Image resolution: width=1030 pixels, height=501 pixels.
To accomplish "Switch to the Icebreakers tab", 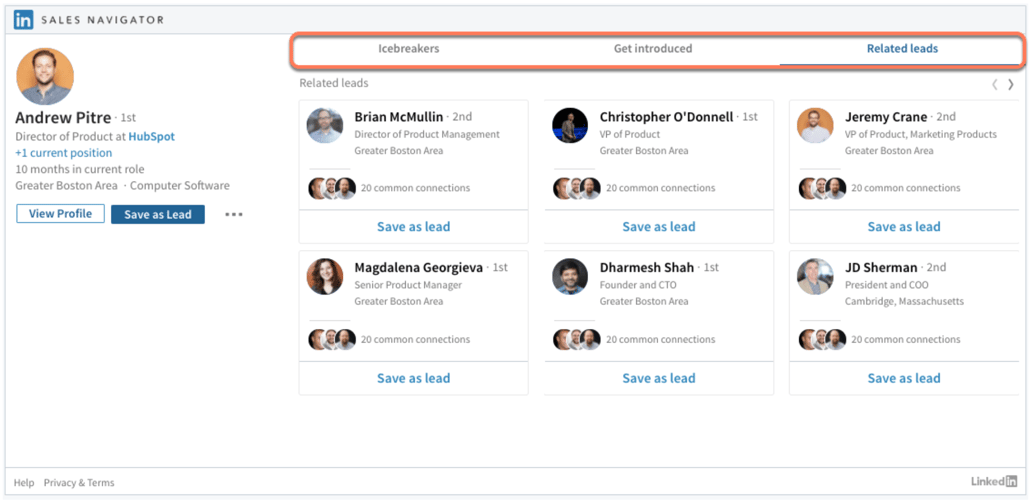I will click(x=409, y=49).
